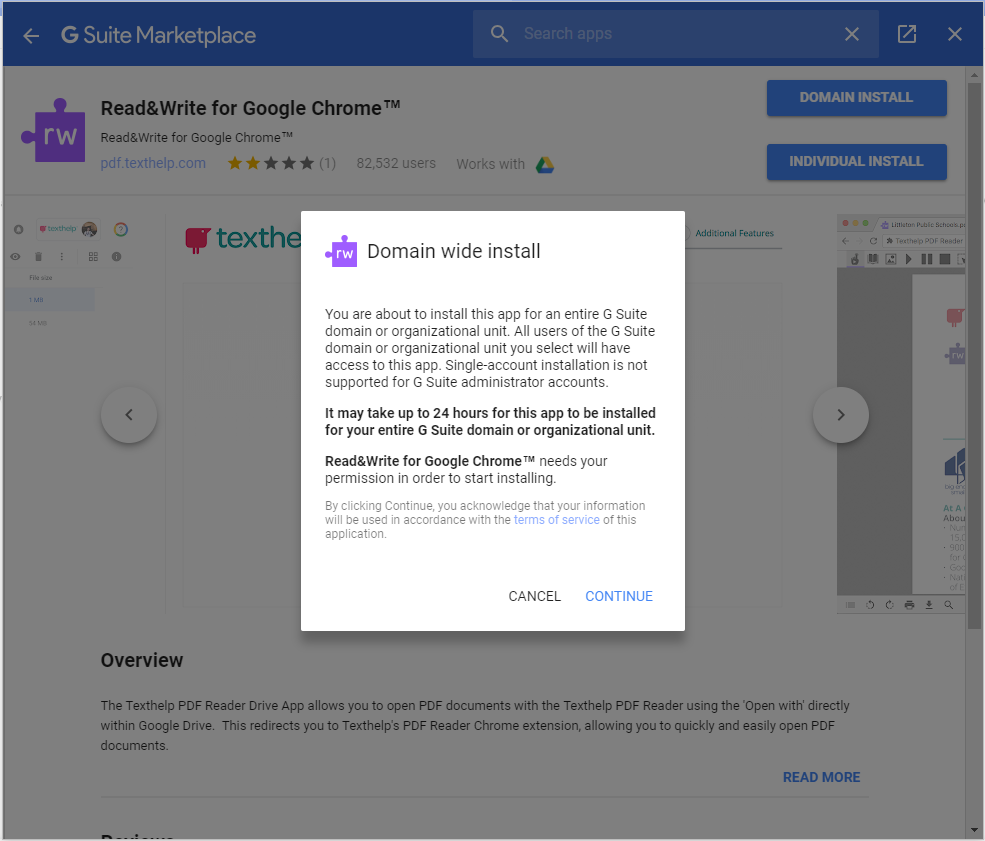Viewport: 985px width, 841px height.
Task: Click the DOMAIN INSTALL button
Action: [856, 97]
